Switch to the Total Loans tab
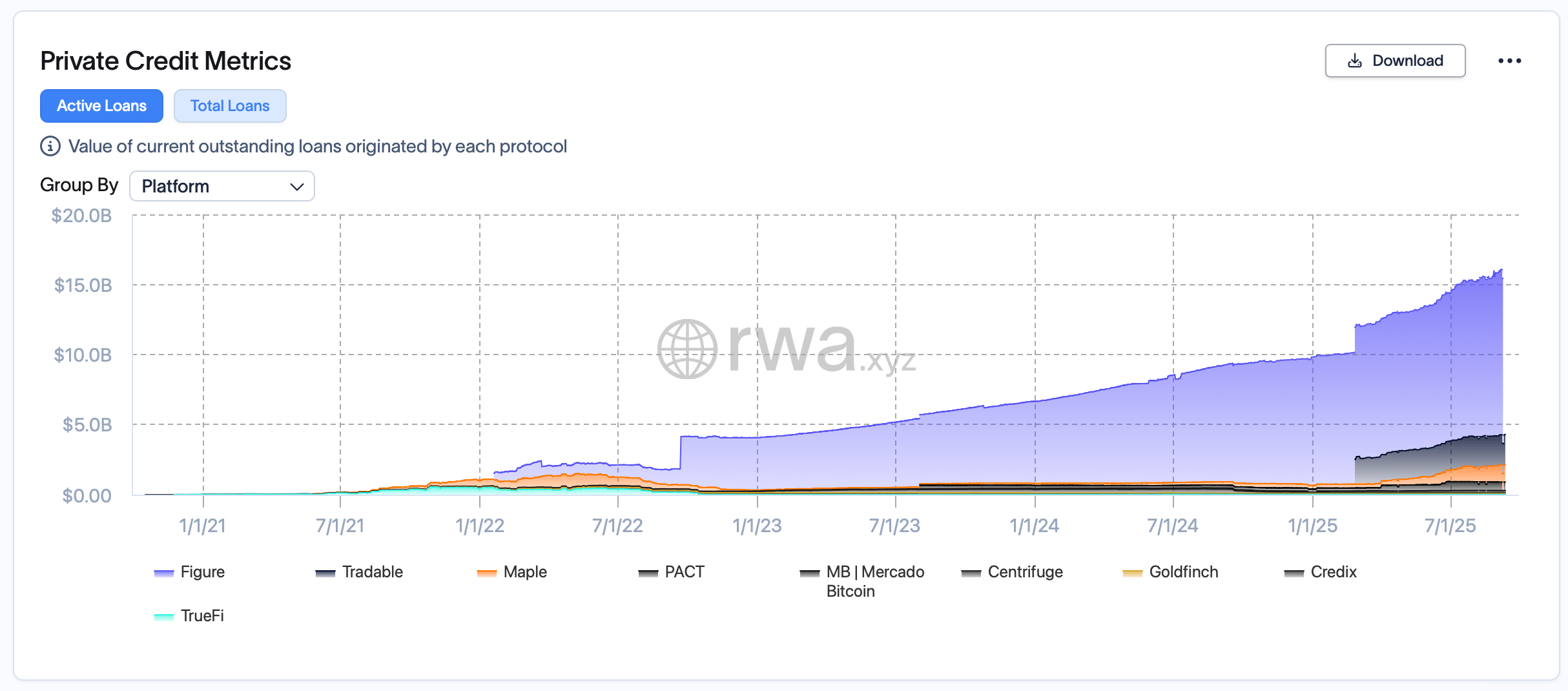Image resolution: width=1568 pixels, height=691 pixels. pos(230,106)
